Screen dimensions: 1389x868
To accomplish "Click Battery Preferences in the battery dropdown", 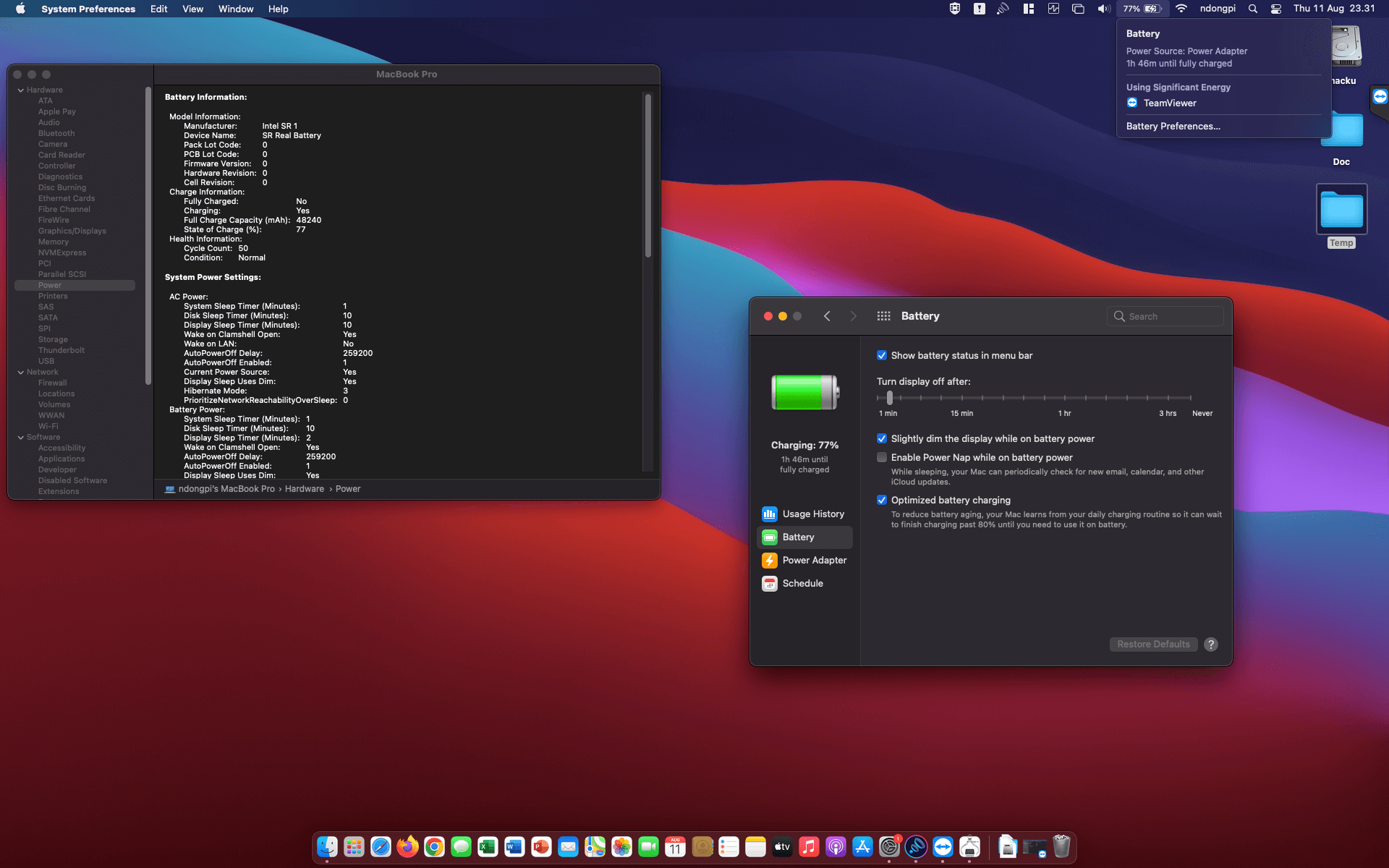I will (x=1173, y=126).
